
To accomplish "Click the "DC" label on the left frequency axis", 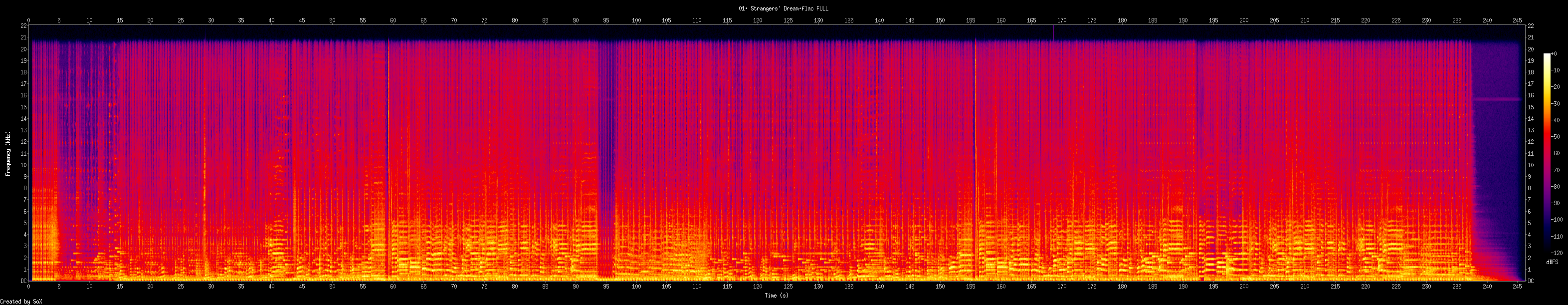I will click(x=24, y=281).
